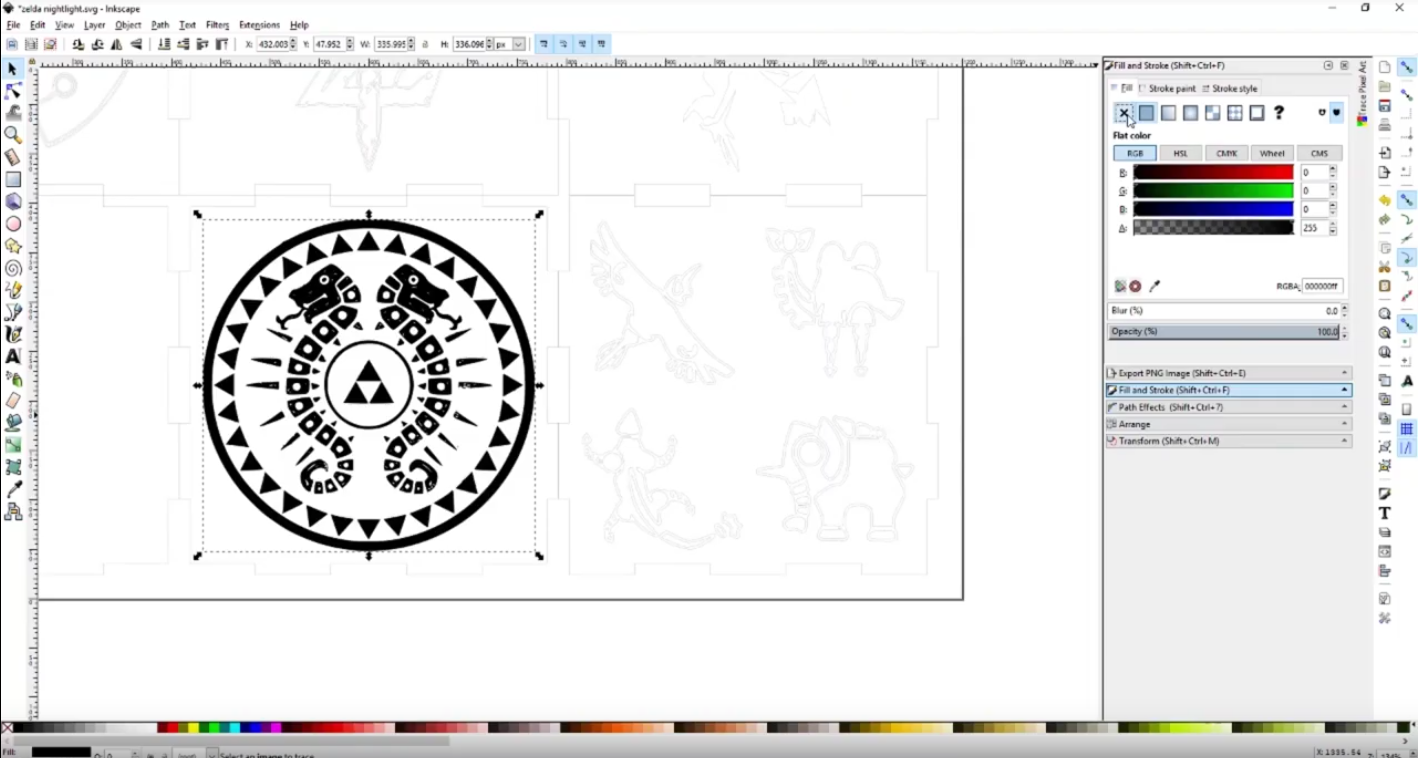This screenshot has height=758, width=1418.
Task: Adjust the Opacity percentage slider
Action: point(1224,331)
